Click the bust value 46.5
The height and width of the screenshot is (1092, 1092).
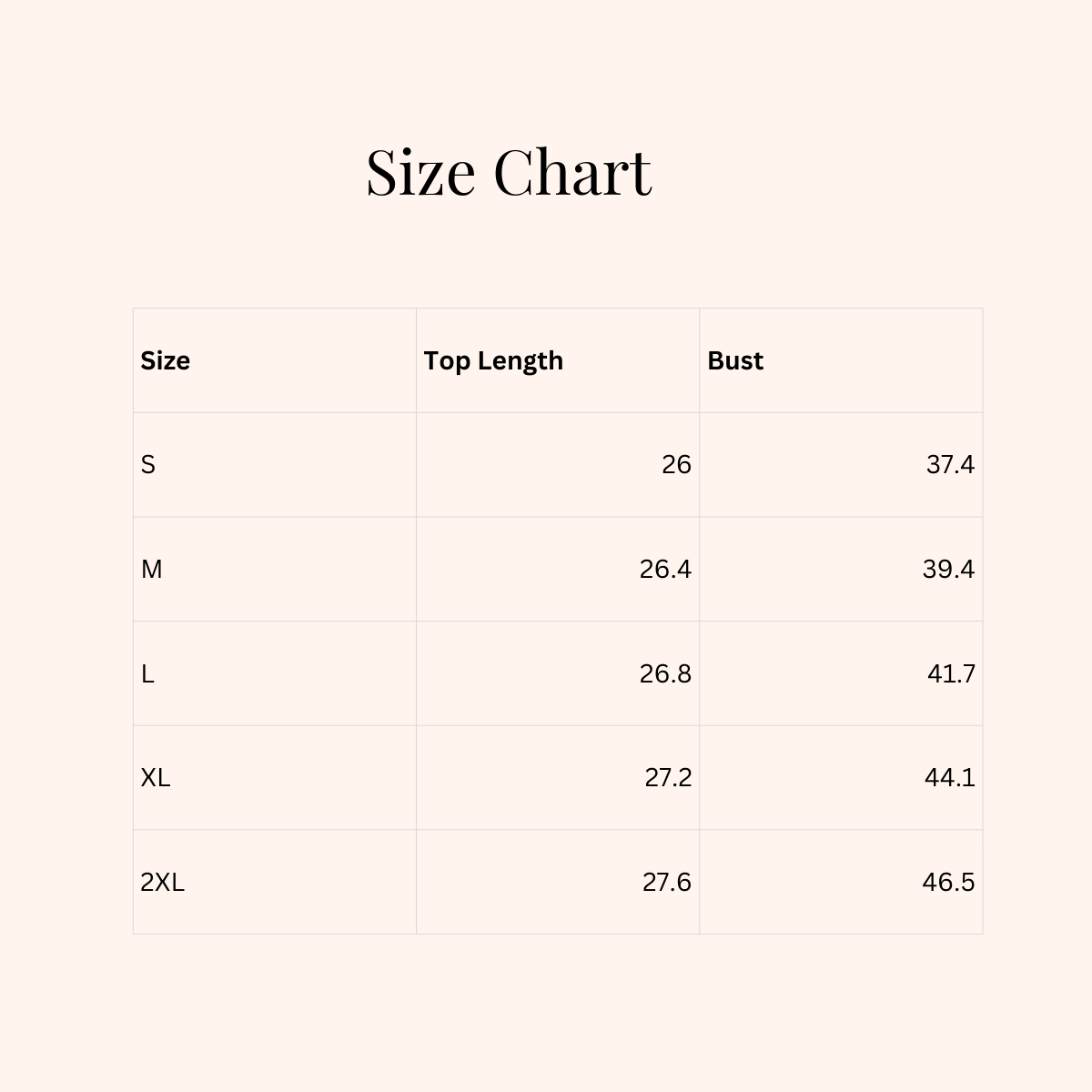coord(948,882)
